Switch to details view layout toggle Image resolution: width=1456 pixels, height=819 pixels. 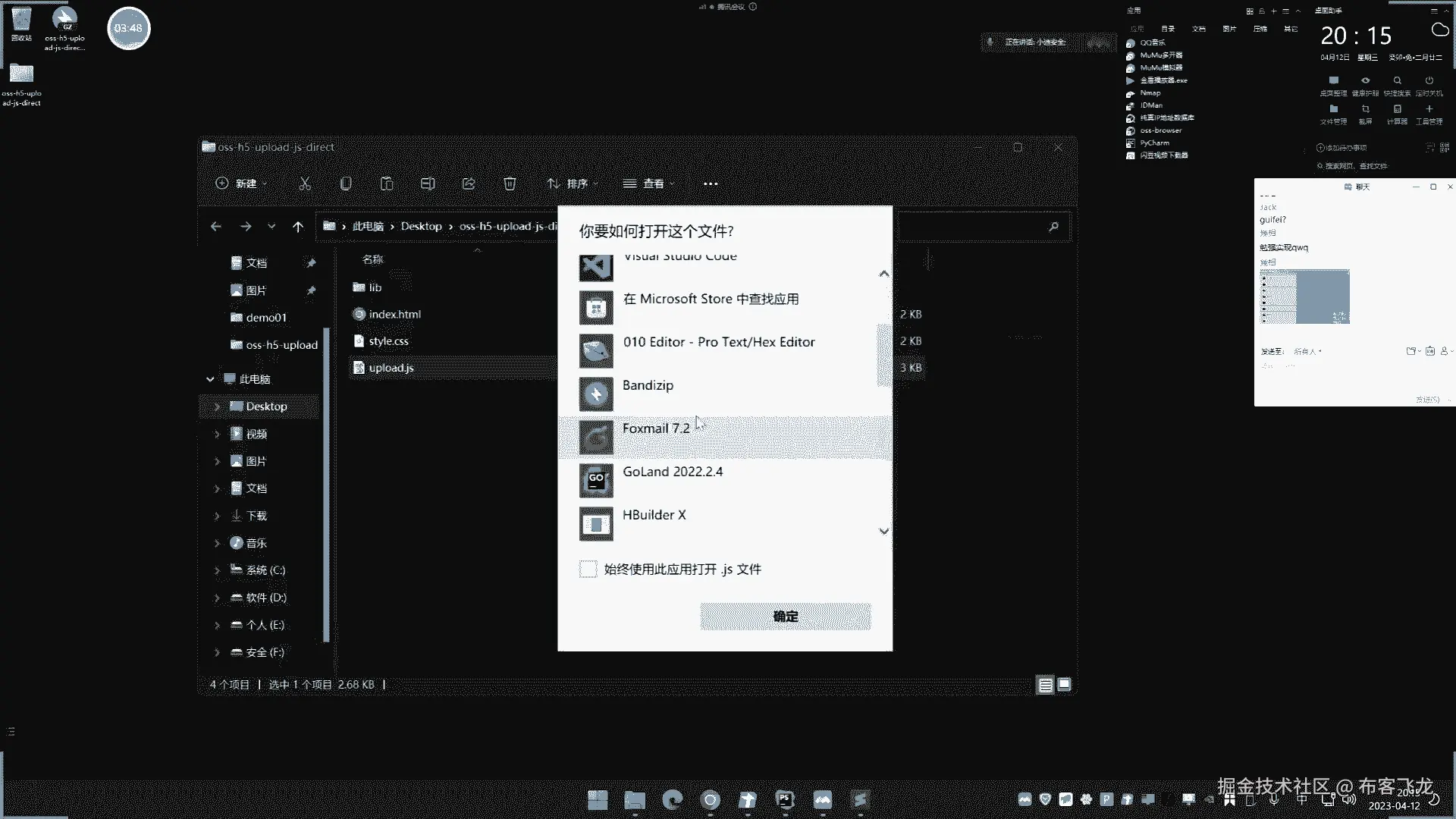(x=1045, y=686)
